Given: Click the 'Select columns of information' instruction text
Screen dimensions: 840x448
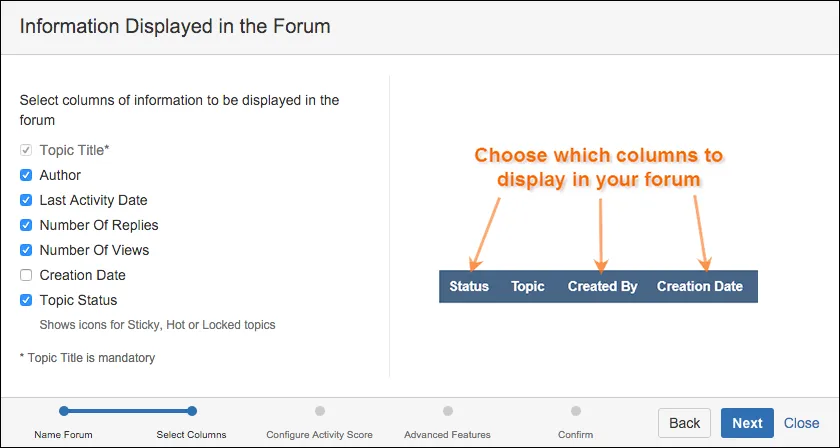Looking at the screenshot, I should [x=179, y=110].
